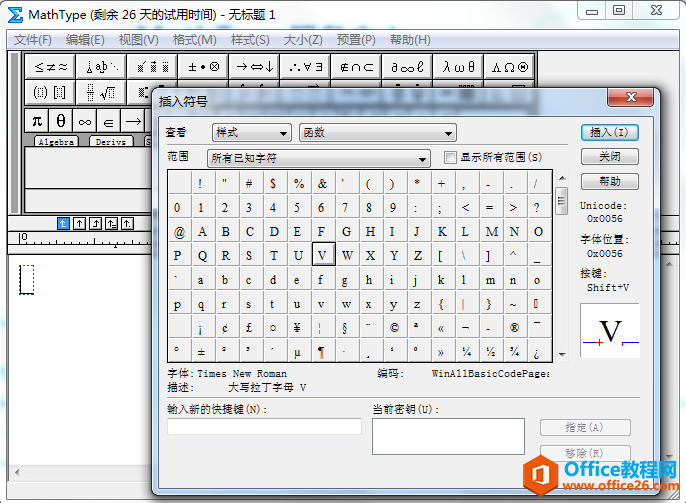This screenshot has height=503, width=686.
Task: Click the 输入新的快捷键 input field
Action: pyautogui.click(x=264, y=427)
